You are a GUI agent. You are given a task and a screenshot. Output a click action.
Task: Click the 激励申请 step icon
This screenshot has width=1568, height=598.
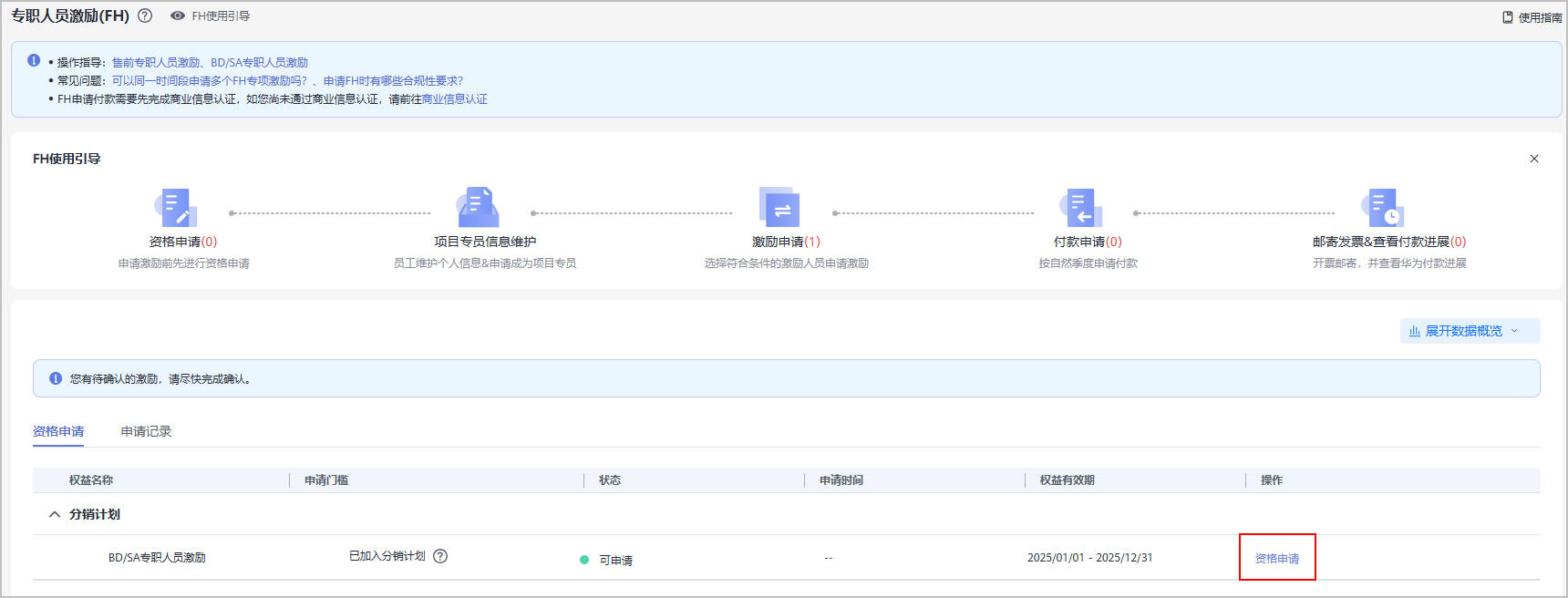[779, 208]
